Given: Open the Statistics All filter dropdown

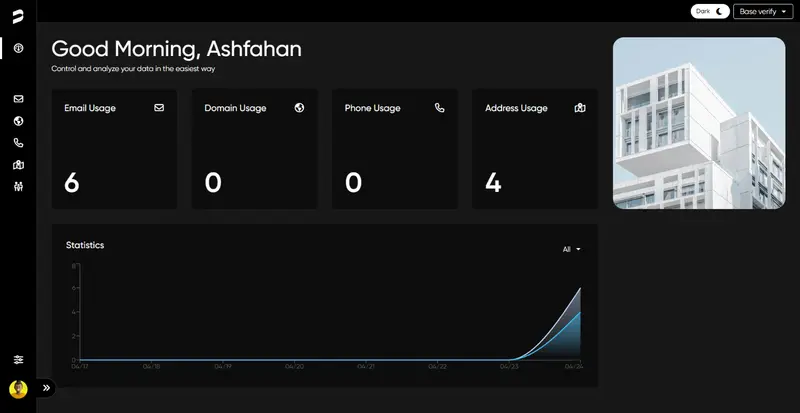Looking at the screenshot, I should pyautogui.click(x=571, y=249).
